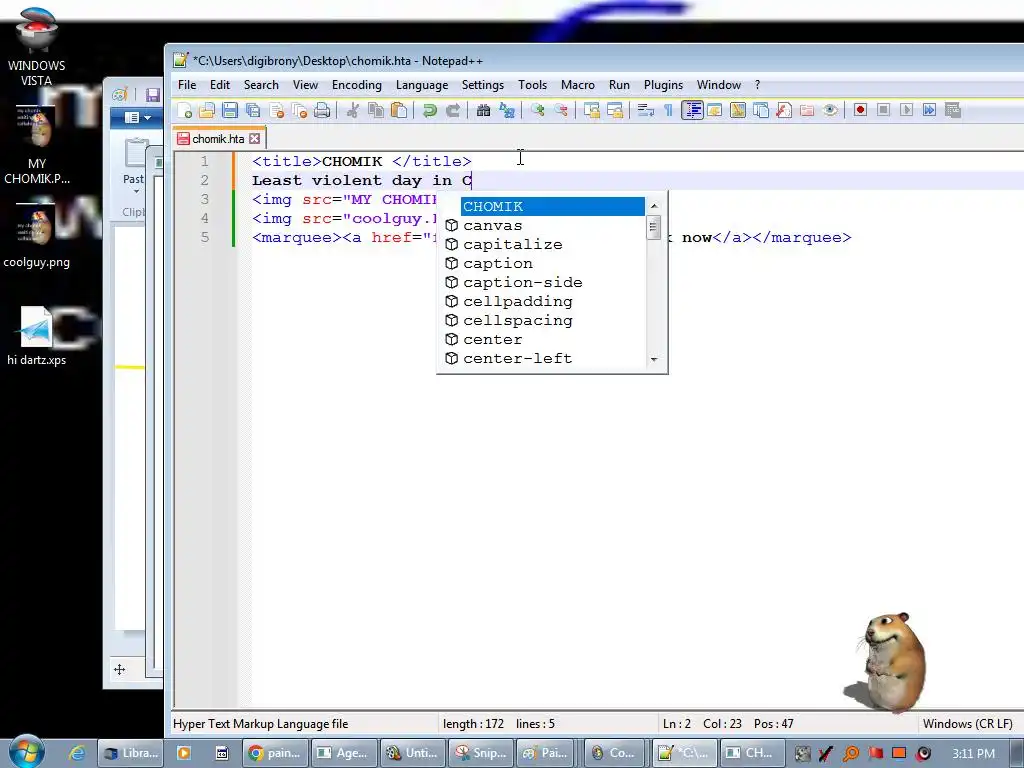The height and width of the screenshot is (768, 1024).
Task: Click Save Recorded Macro icon
Action: [x=952, y=110]
